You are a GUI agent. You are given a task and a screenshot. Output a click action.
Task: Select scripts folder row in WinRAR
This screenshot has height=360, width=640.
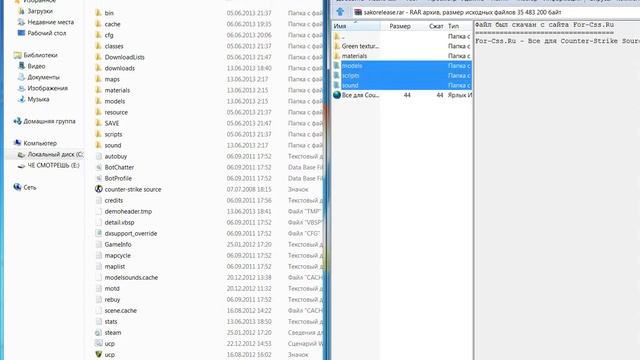click(402, 76)
